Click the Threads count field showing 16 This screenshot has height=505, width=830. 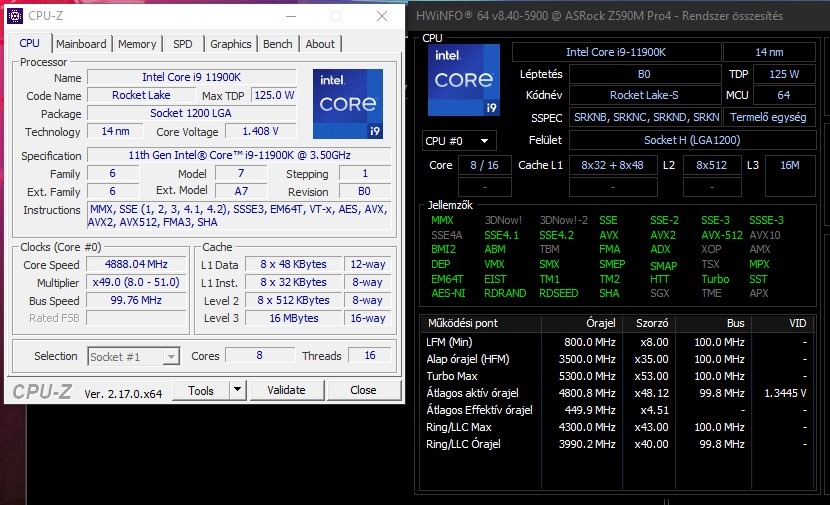[370, 355]
